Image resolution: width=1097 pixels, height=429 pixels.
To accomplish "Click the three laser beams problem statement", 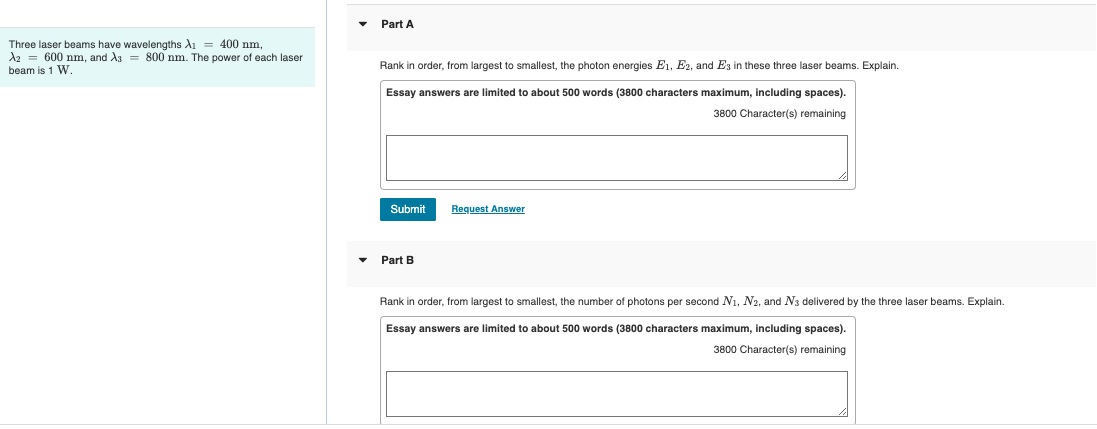I will [x=156, y=57].
